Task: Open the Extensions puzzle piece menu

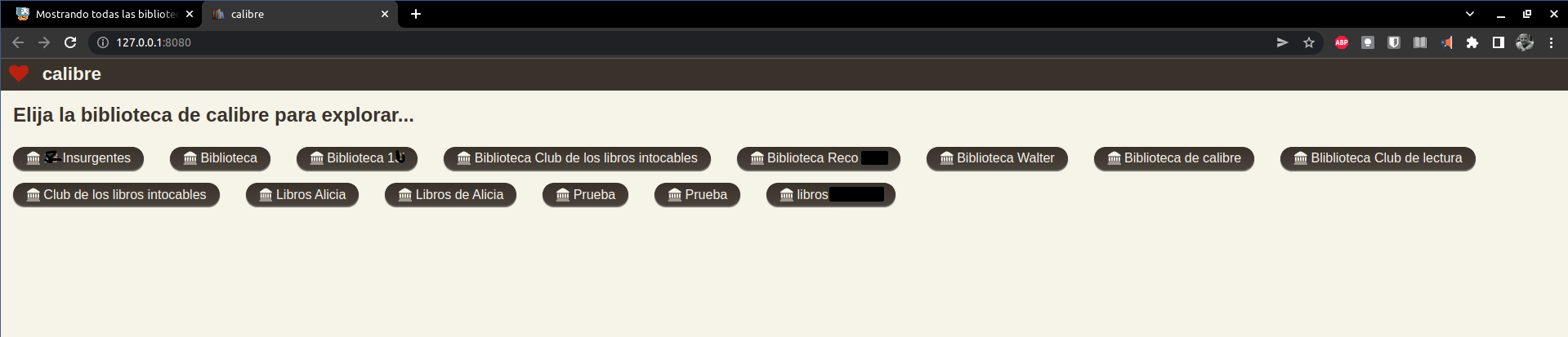Action: click(1472, 42)
